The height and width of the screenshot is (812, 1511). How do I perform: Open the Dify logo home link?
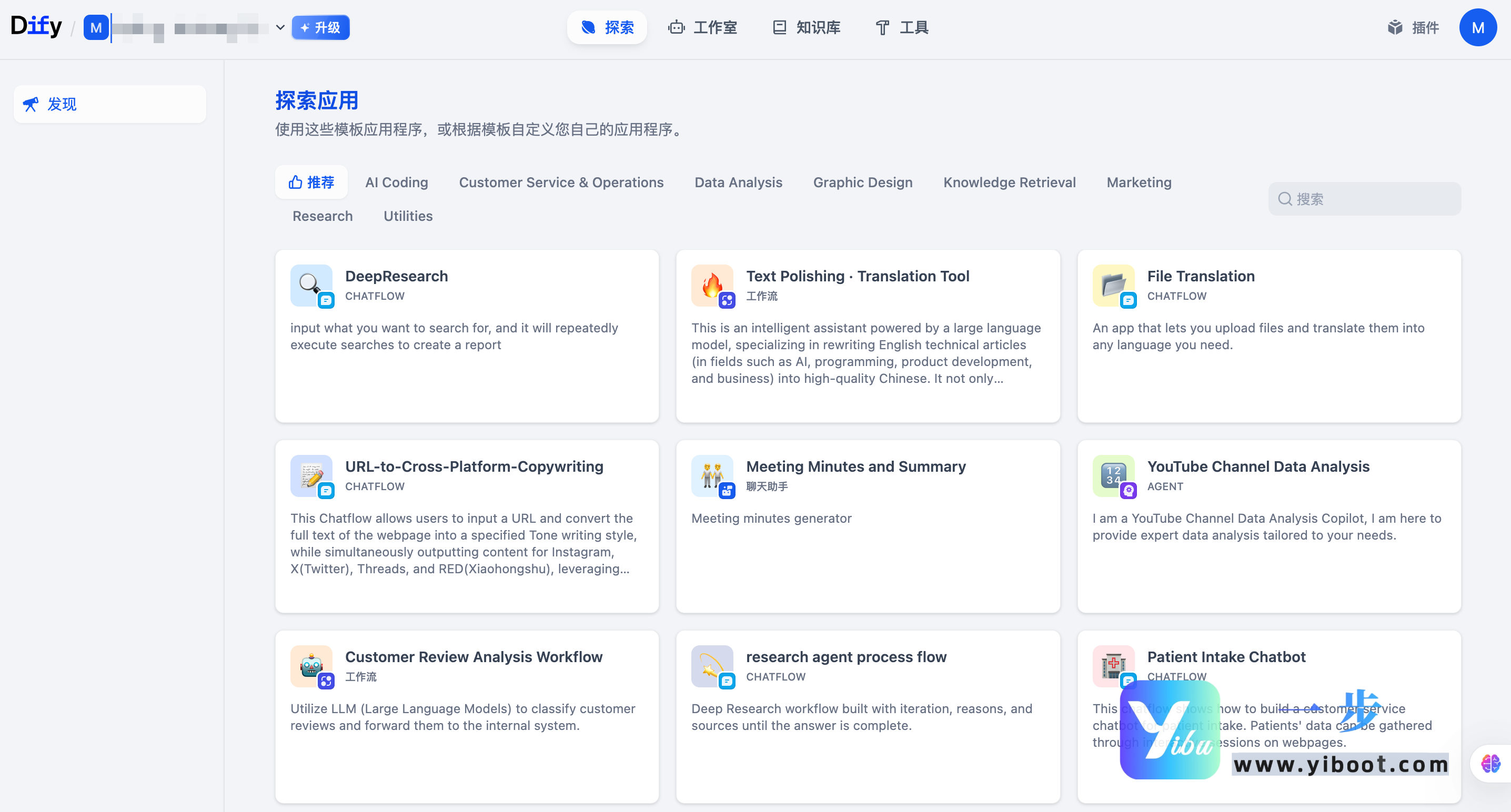pos(36,25)
